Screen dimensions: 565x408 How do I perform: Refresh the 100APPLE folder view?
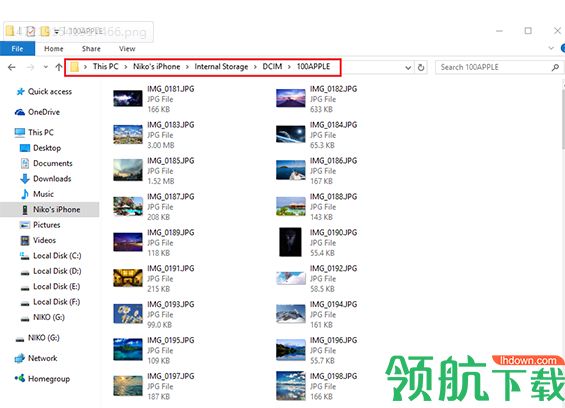(421, 67)
